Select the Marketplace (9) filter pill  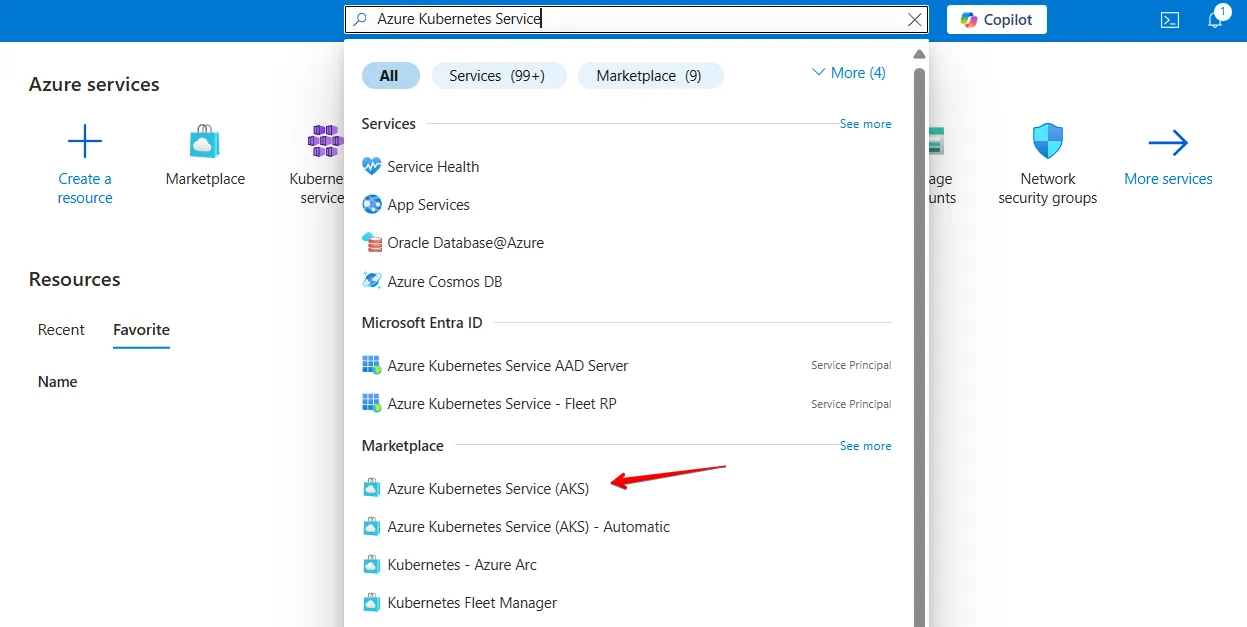click(650, 75)
